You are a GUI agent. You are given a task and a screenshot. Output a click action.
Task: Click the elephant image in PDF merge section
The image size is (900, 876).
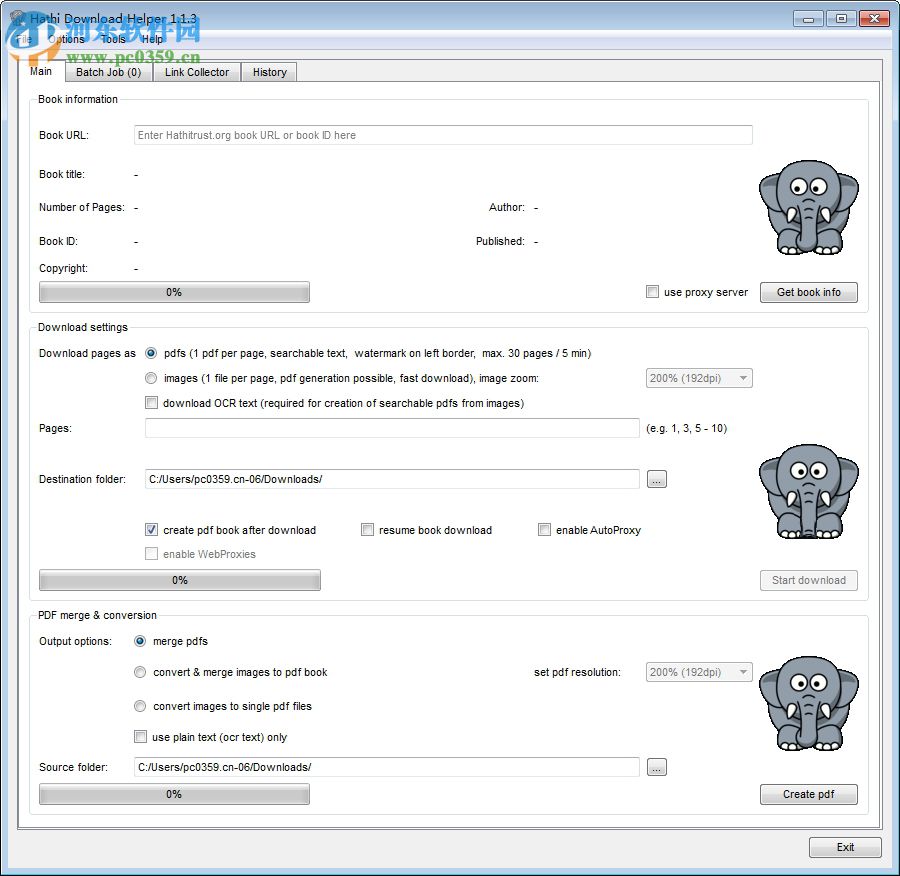point(808,703)
